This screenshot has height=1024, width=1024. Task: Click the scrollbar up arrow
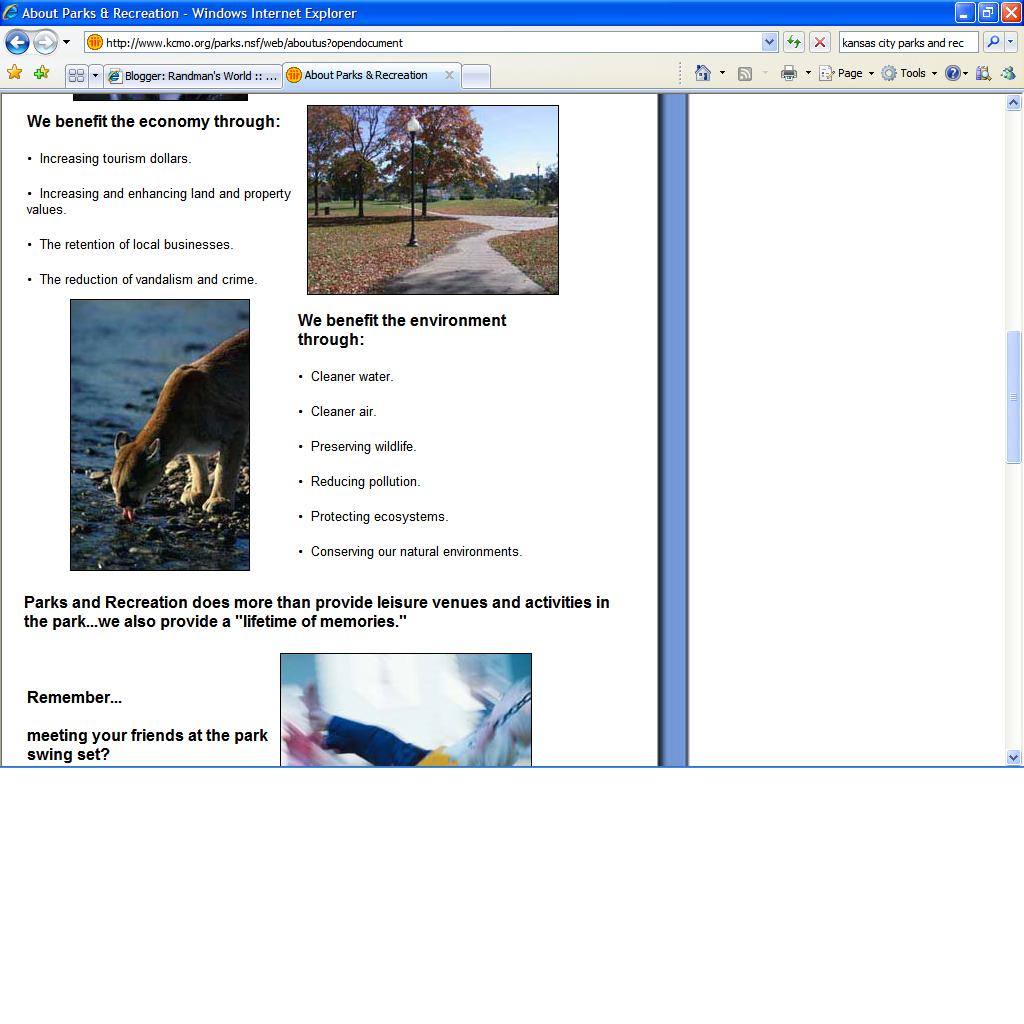coord(1013,103)
